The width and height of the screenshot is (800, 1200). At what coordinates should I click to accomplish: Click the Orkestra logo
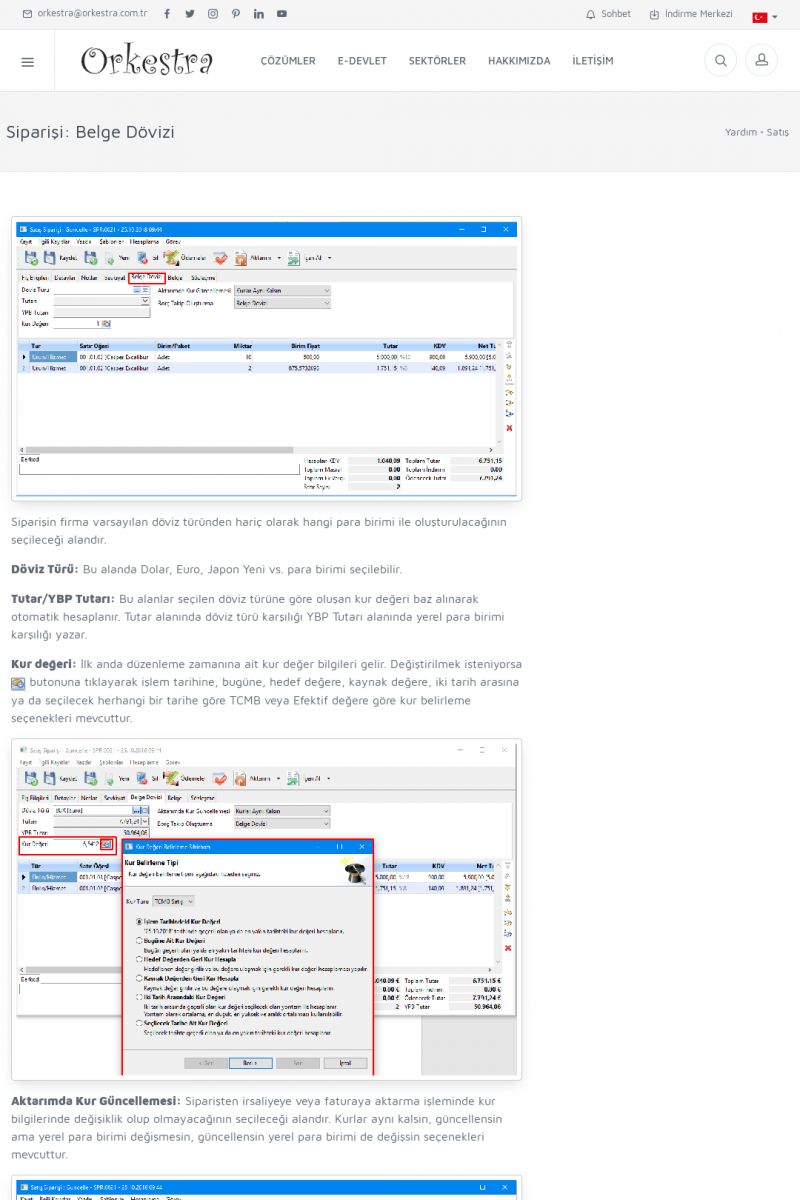coord(147,61)
